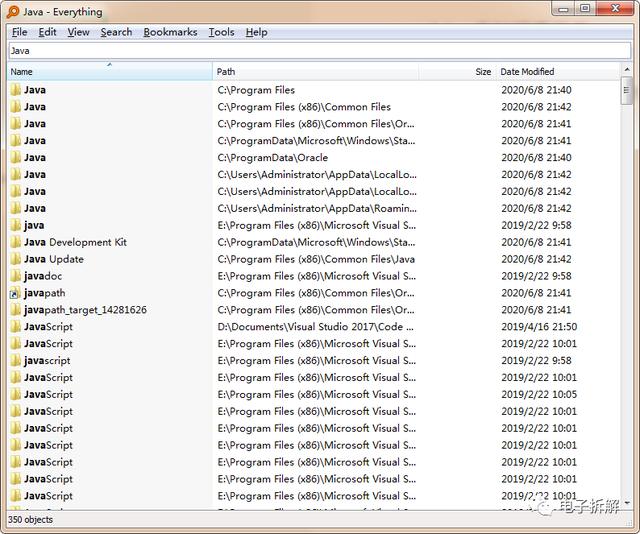
Task: Click the Java Development Kit folder icon
Action: click(16, 242)
